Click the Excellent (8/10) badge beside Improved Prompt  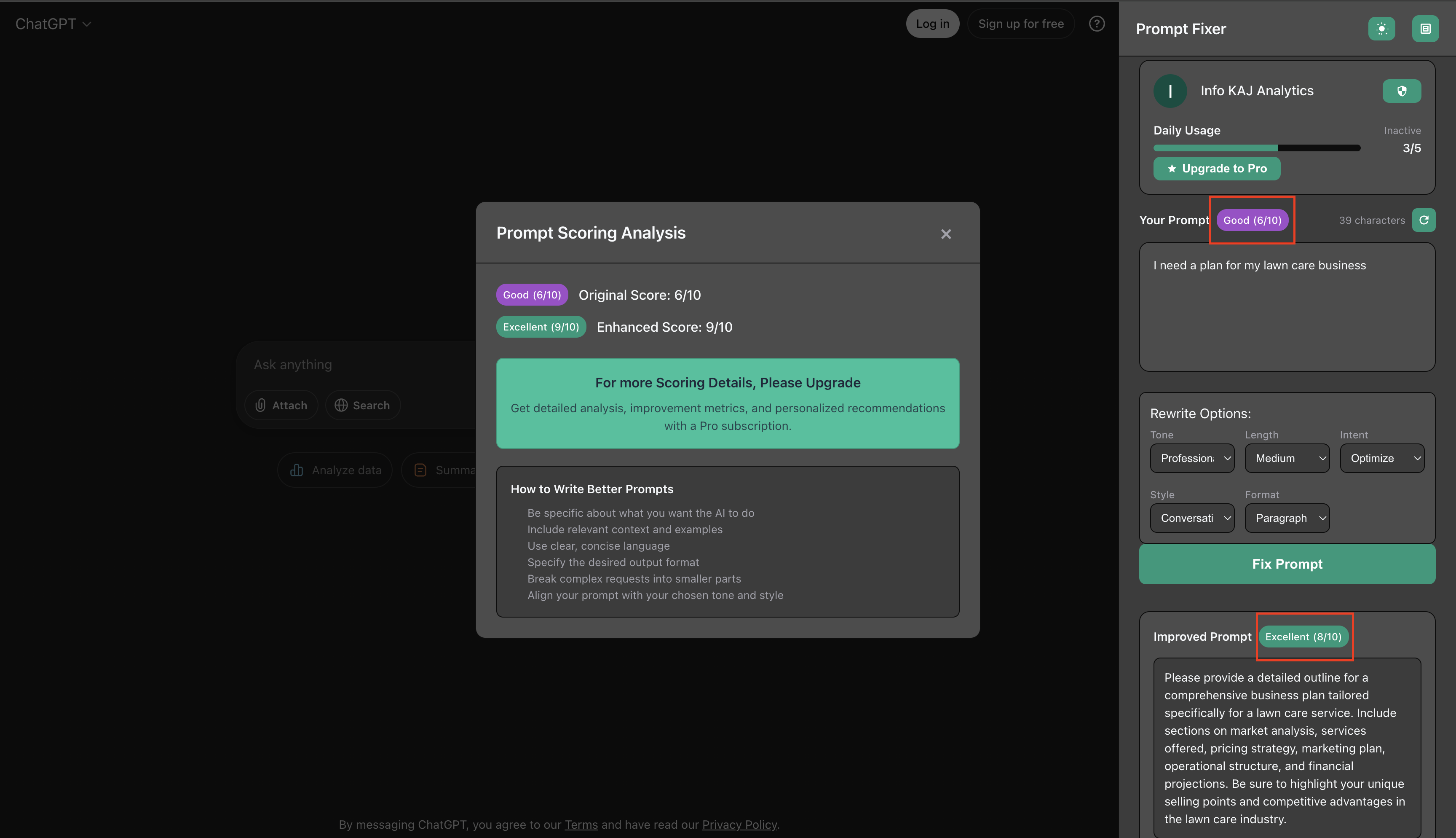[x=1303, y=637]
